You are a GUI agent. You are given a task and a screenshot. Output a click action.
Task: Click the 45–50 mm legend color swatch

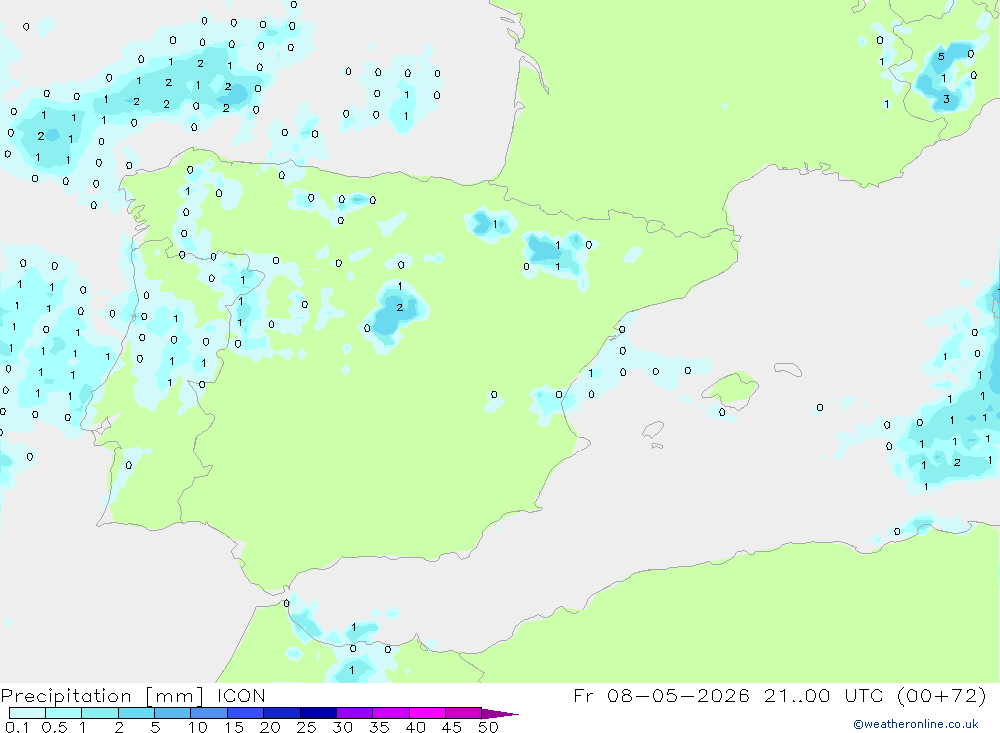tap(463, 713)
